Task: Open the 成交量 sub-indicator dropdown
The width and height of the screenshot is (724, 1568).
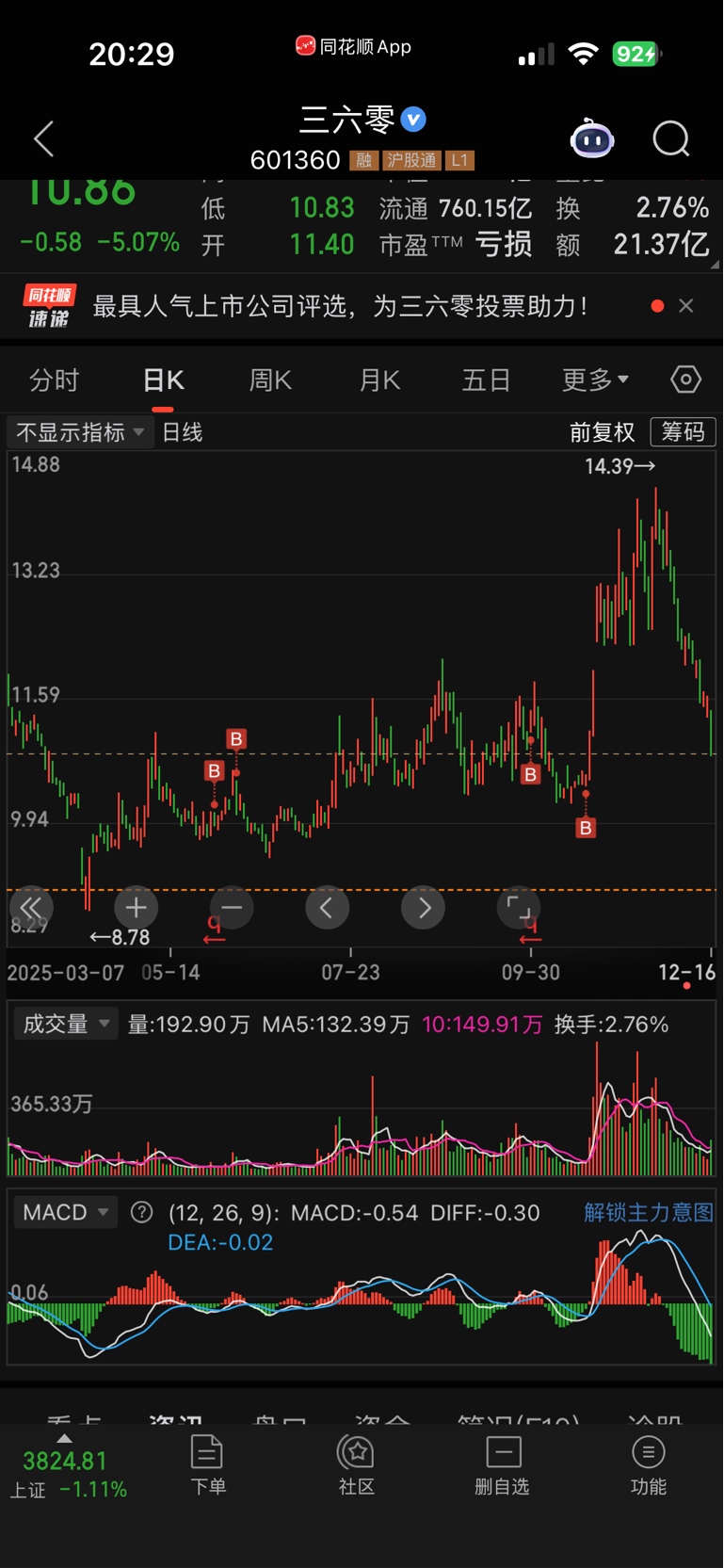Action: [x=65, y=1024]
